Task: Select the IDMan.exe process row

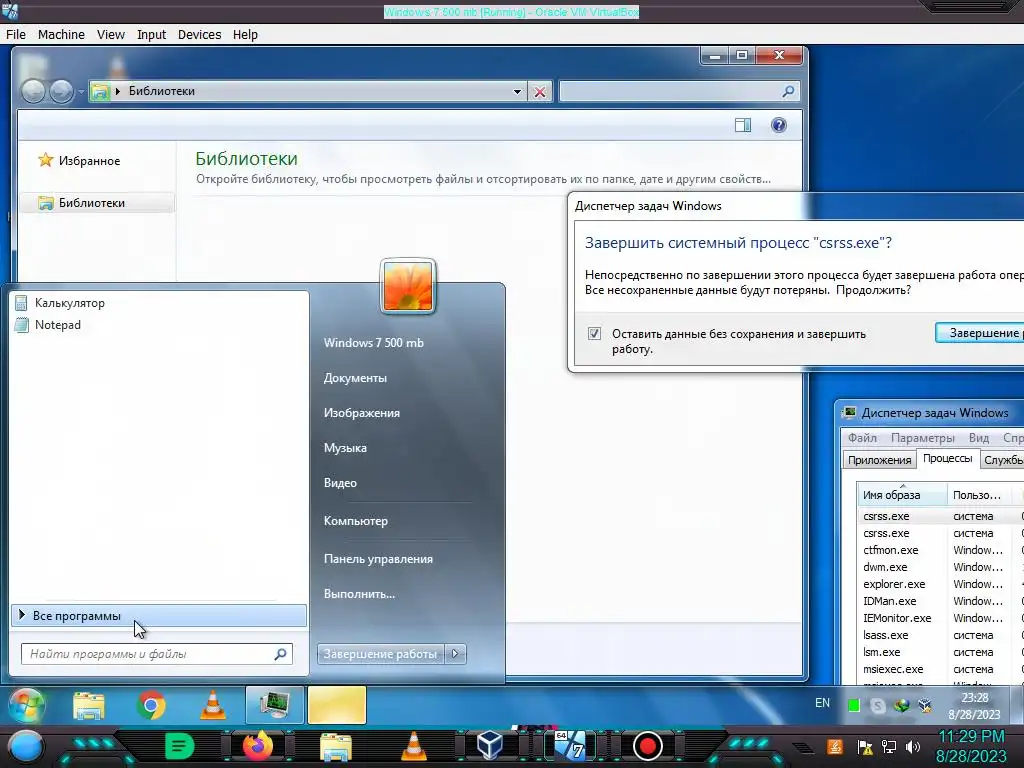Action: 940,601
